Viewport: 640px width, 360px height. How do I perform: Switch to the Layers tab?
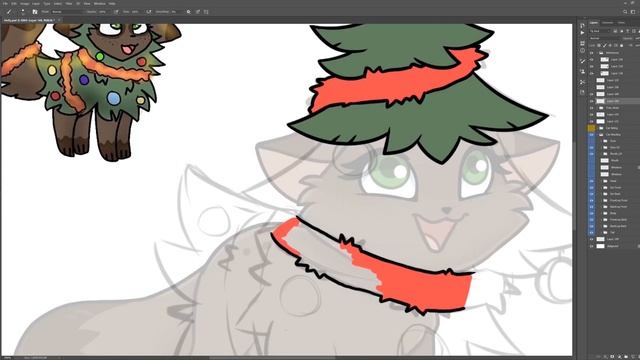(594, 22)
